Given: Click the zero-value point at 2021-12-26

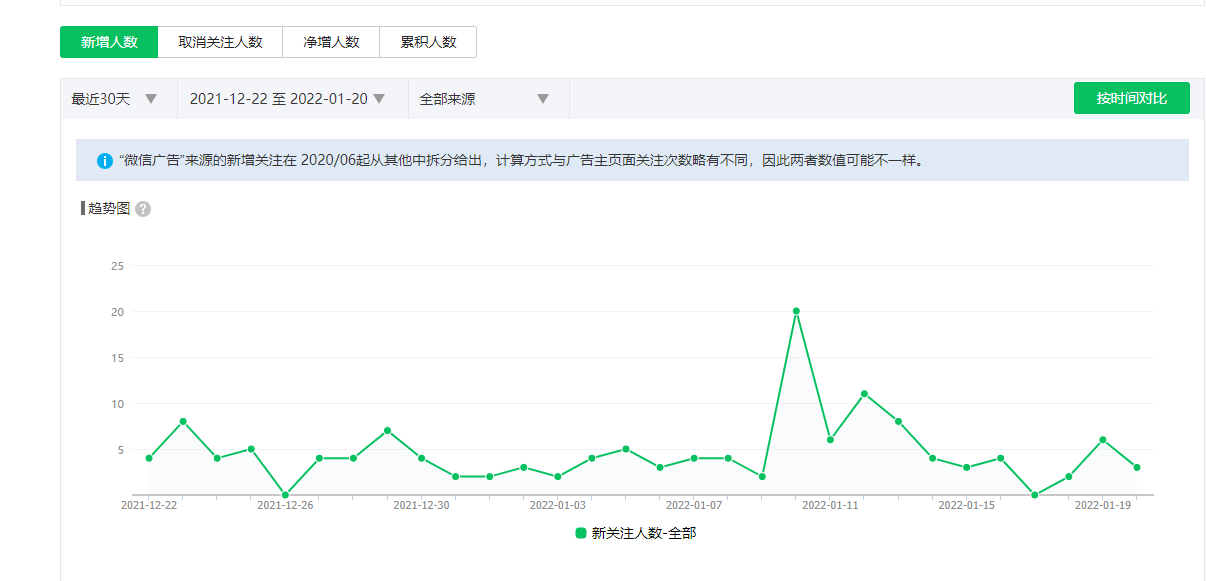Looking at the screenshot, I should pos(285,494).
